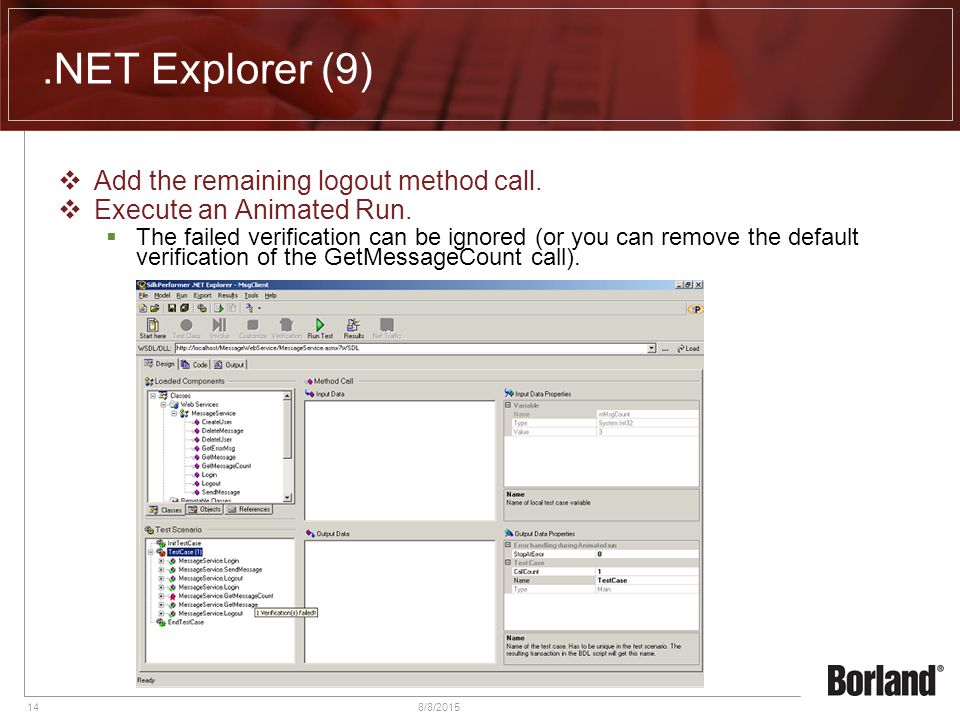
Task: Collapse the MessageService node in Loaded Components
Action: [174, 413]
